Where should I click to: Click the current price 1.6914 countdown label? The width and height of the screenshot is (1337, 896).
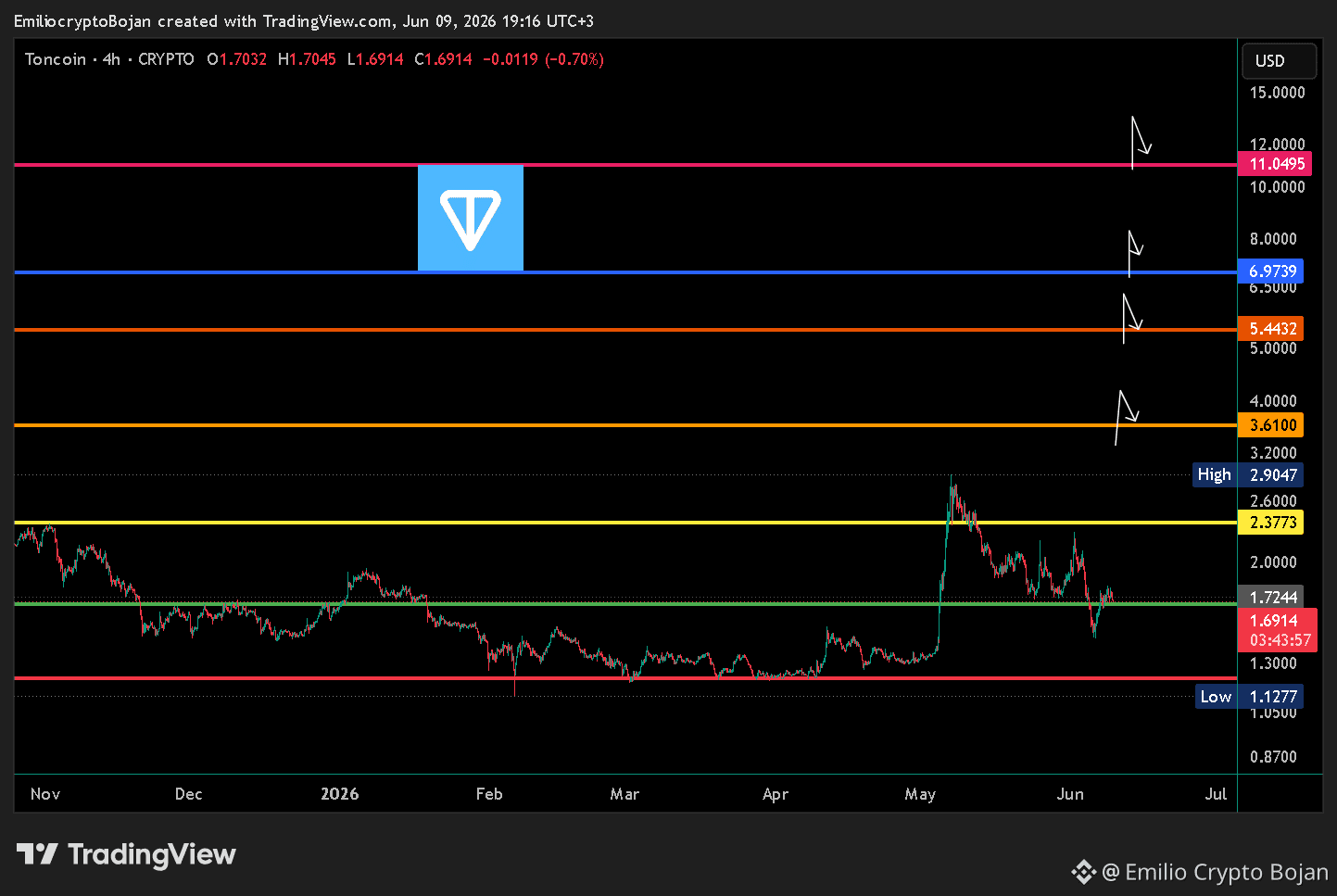(1278, 630)
